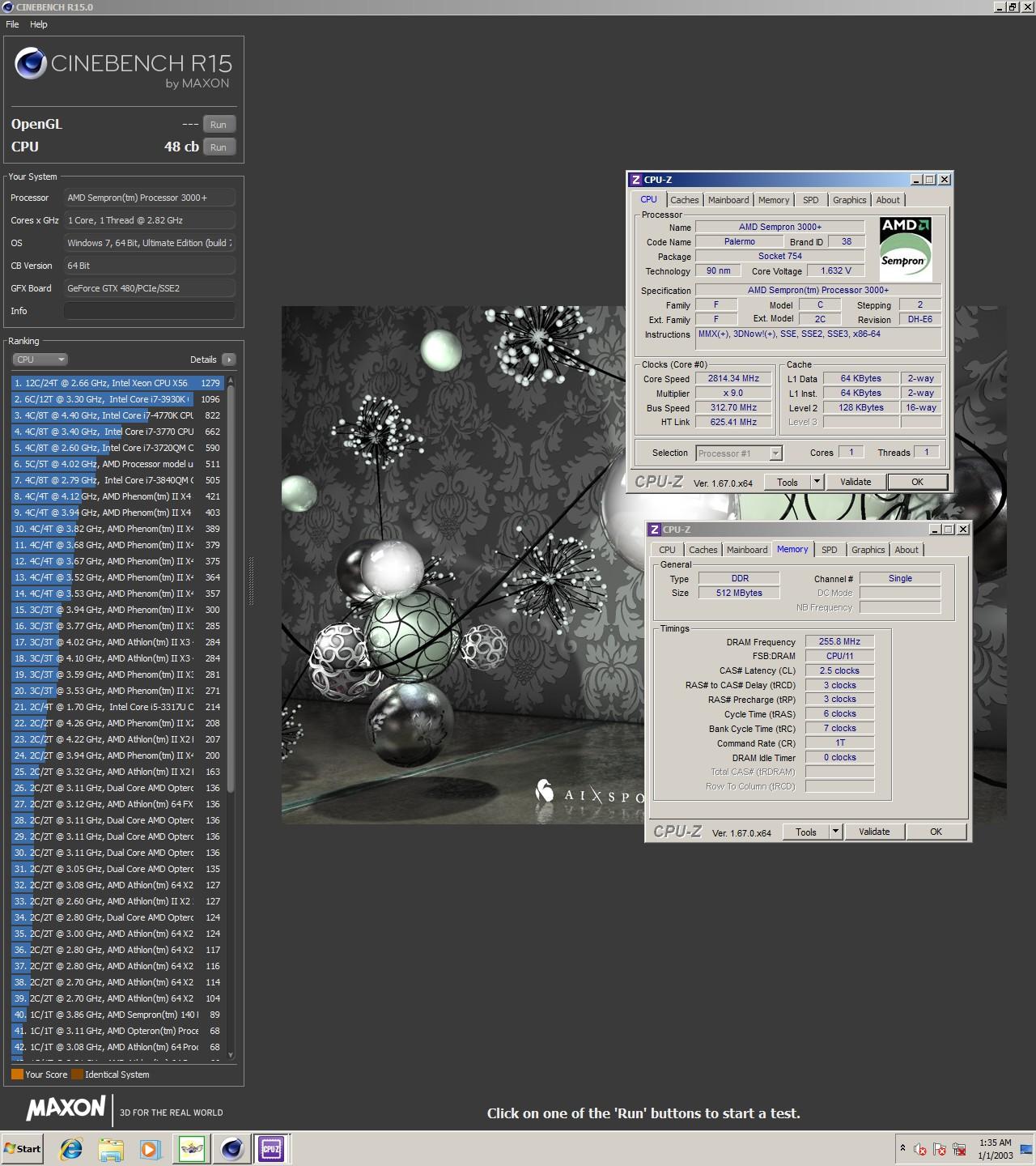Open Mainboard tab in lower CPU-Z window
1036x1166 pixels.
[747, 550]
